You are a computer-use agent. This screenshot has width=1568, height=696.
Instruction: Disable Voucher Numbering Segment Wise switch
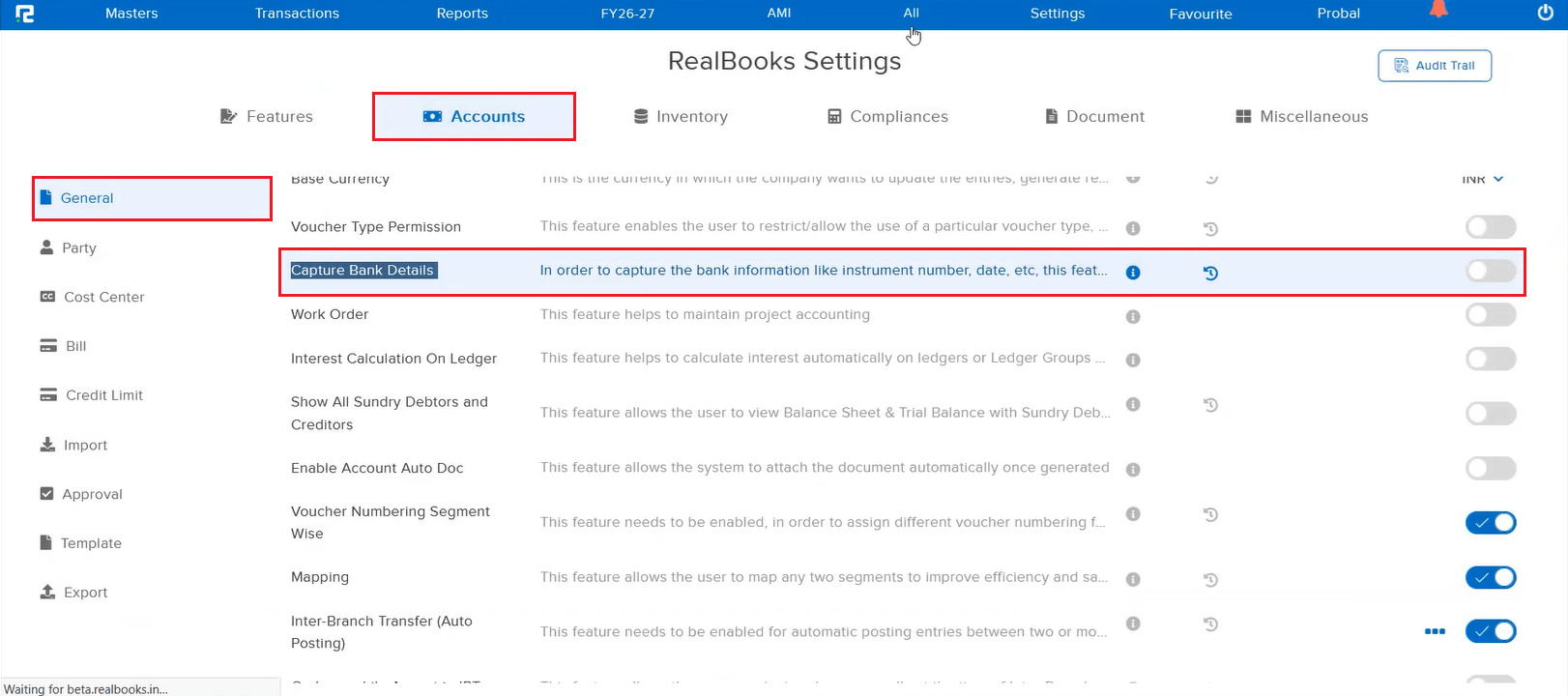pos(1491,523)
